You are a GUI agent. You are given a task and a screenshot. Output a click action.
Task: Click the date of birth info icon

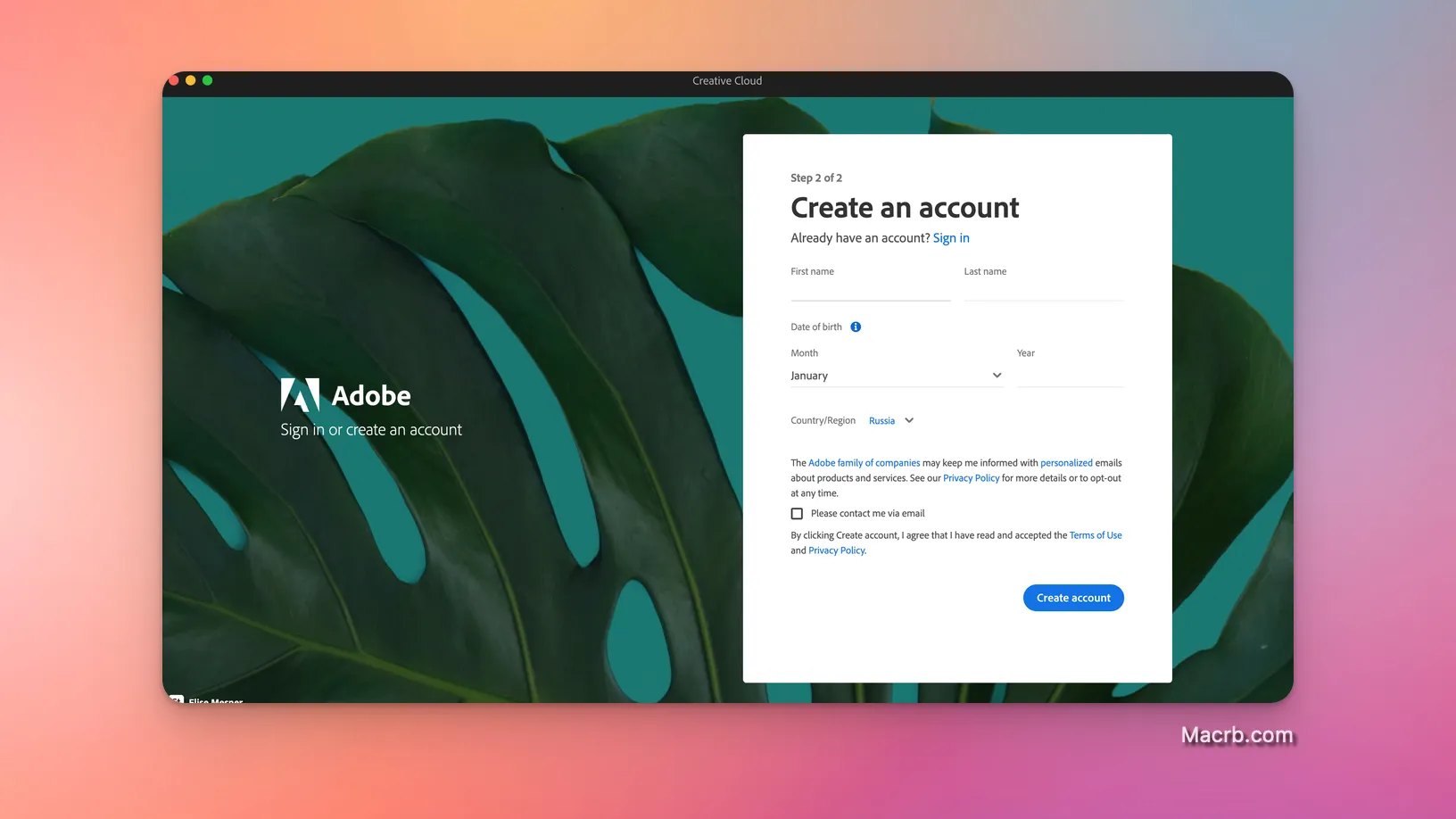pyautogui.click(x=856, y=327)
